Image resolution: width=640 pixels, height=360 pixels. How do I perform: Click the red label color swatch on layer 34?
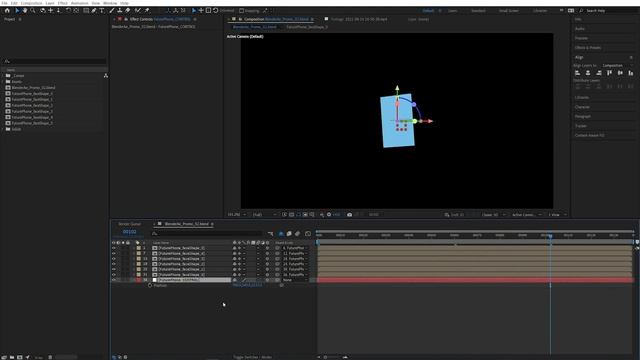[139, 280]
